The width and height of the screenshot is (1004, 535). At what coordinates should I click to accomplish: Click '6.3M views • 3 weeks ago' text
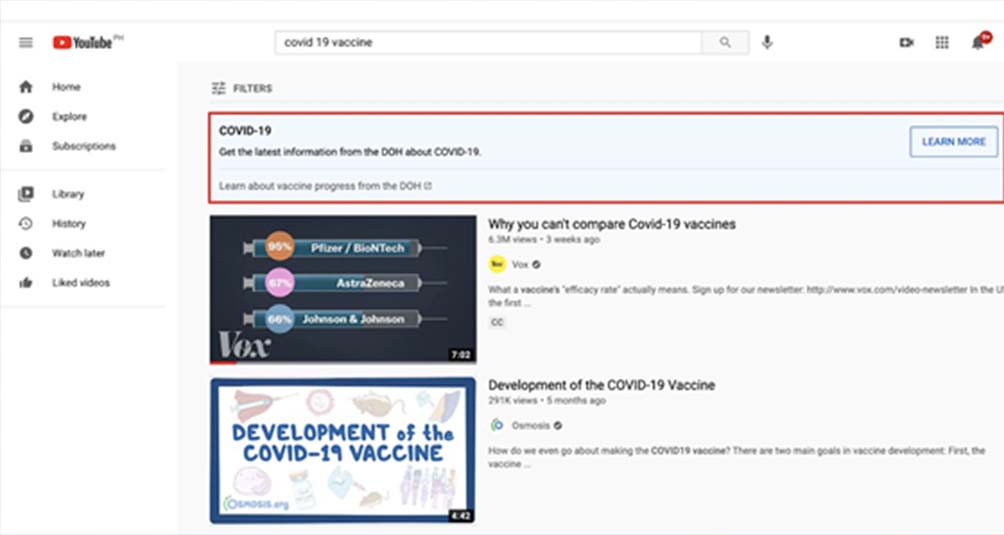click(x=544, y=239)
